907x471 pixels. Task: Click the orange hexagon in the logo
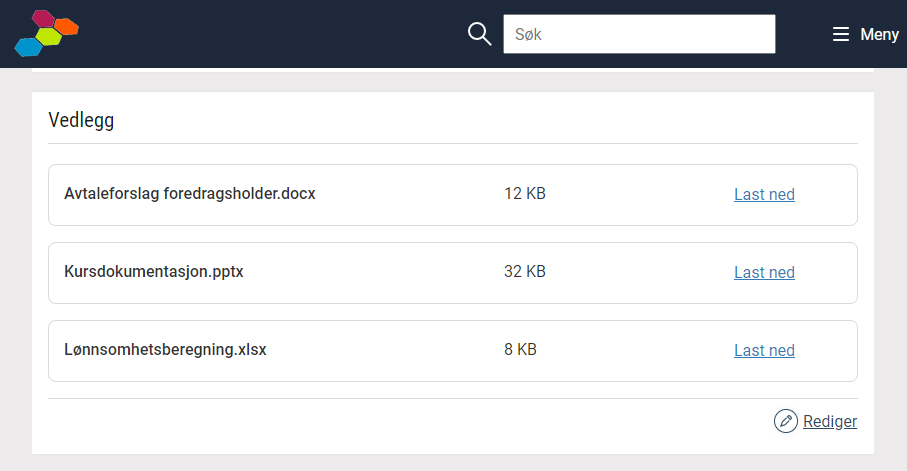pyautogui.click(x=67, y=27)
